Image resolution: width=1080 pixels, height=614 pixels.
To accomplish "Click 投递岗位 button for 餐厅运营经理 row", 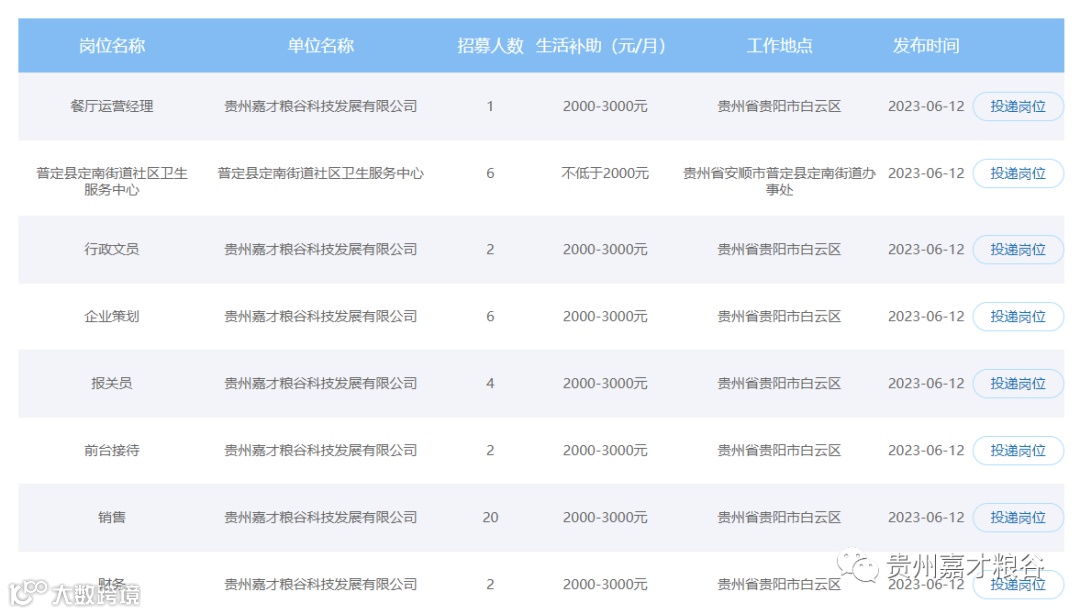I will point(1017,107).
